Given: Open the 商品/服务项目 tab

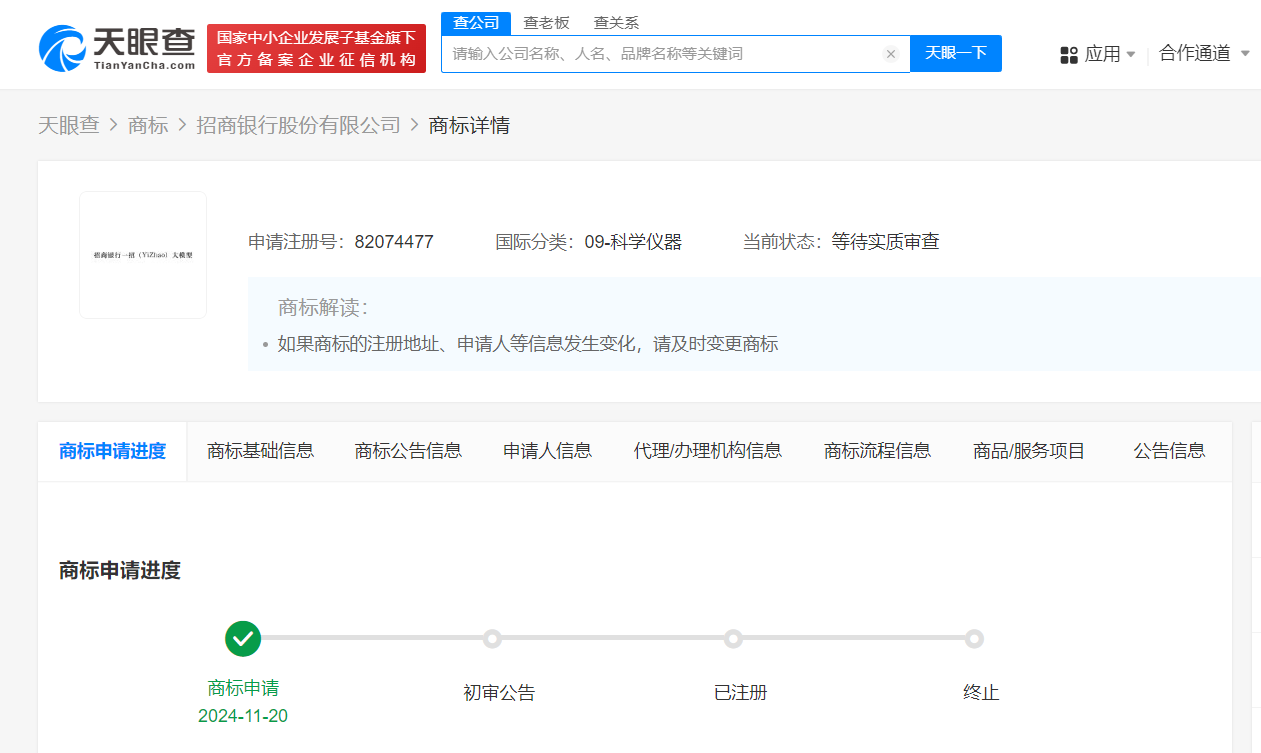Looking at the screenshot, I should 1028,451.
